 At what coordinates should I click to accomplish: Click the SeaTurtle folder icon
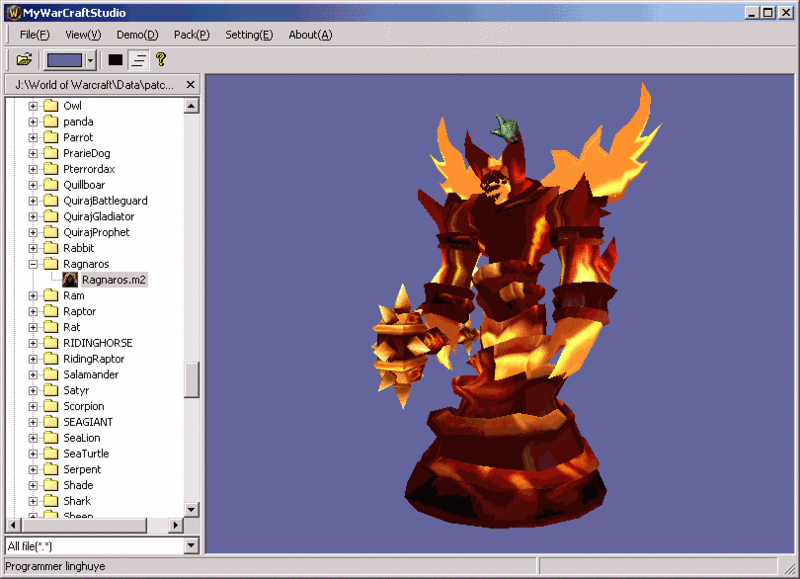[x=51, y=454]
